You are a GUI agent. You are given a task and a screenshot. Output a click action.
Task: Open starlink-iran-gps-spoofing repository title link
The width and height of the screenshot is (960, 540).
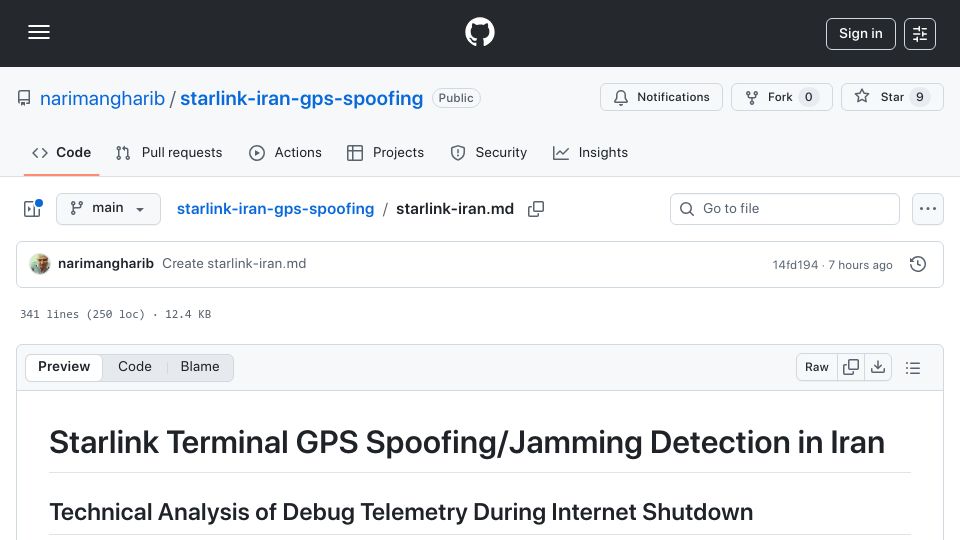(x=301, y=99)
